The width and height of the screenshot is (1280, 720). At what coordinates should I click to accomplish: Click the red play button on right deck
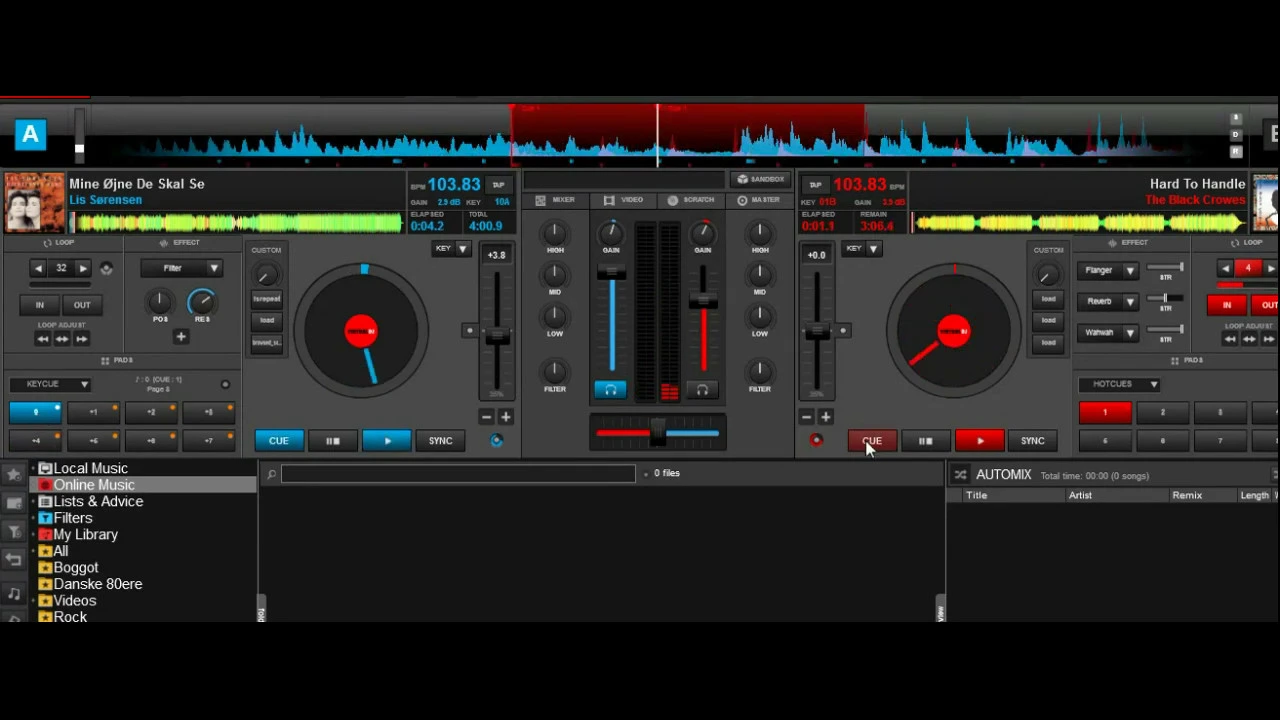tap(979, 441)
